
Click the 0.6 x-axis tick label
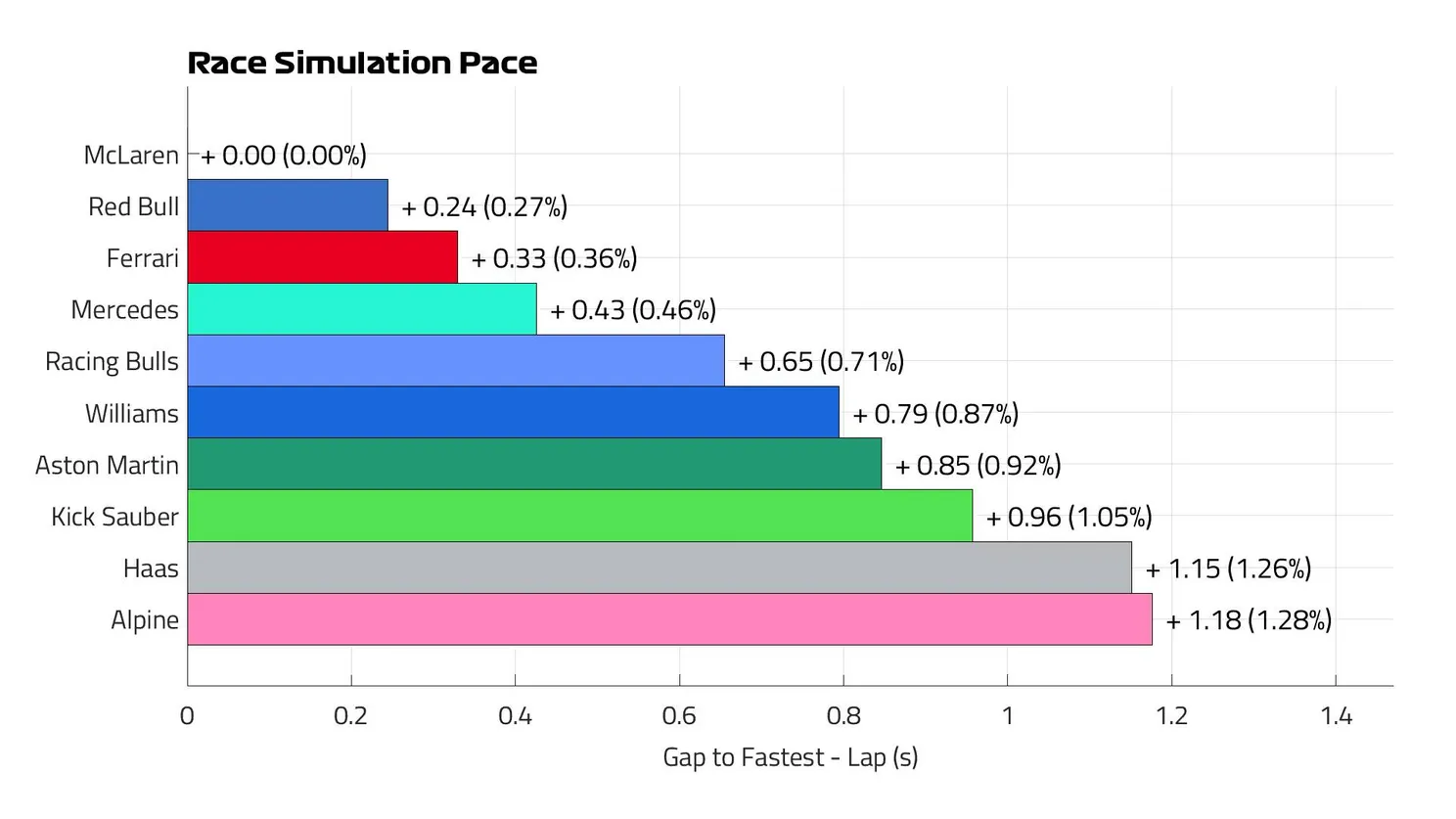679,716
